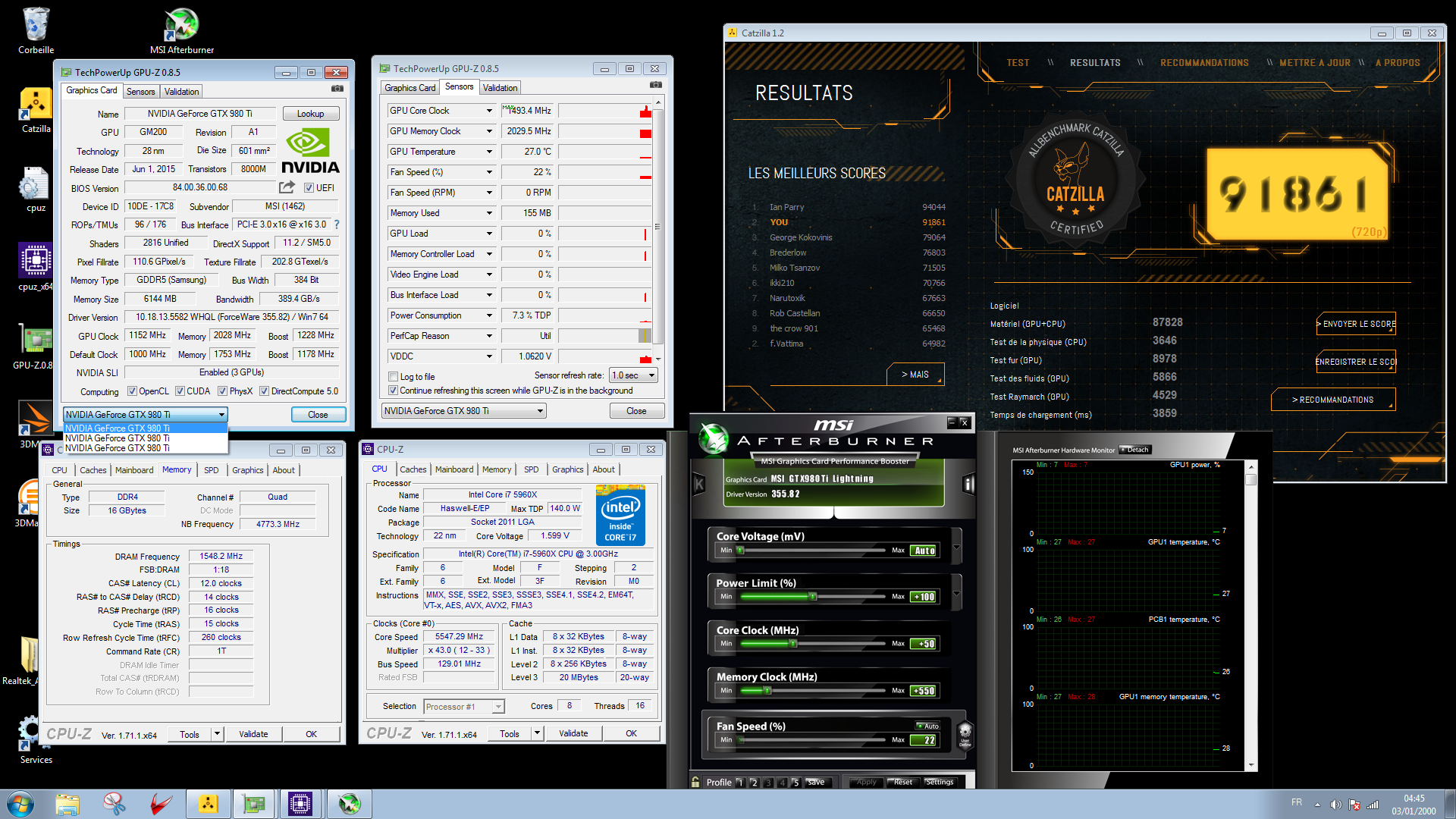Switch to Validation tab in Sensors window

click(x=500, y=88)
